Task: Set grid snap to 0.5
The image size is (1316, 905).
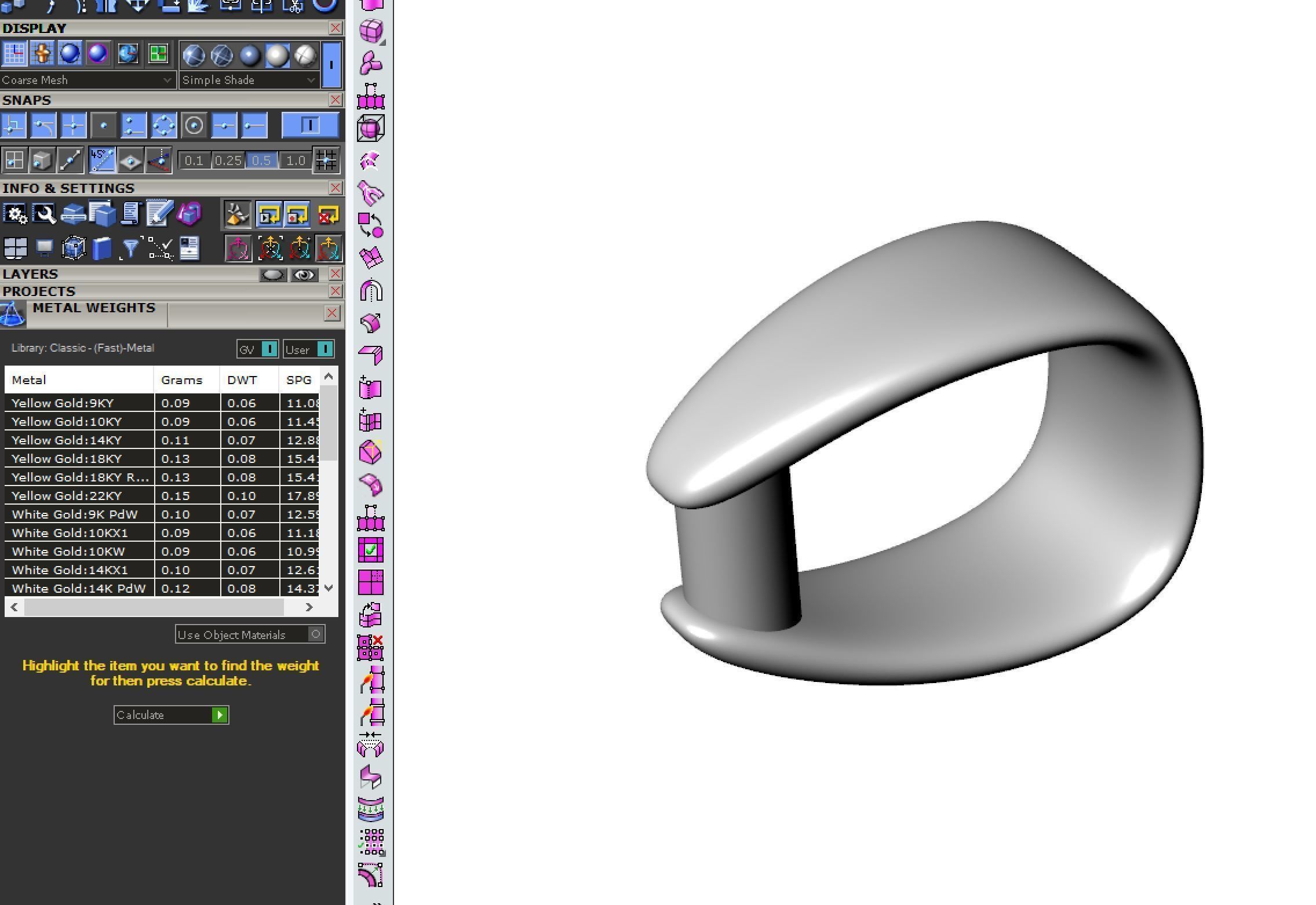Action: click(261, 160)
